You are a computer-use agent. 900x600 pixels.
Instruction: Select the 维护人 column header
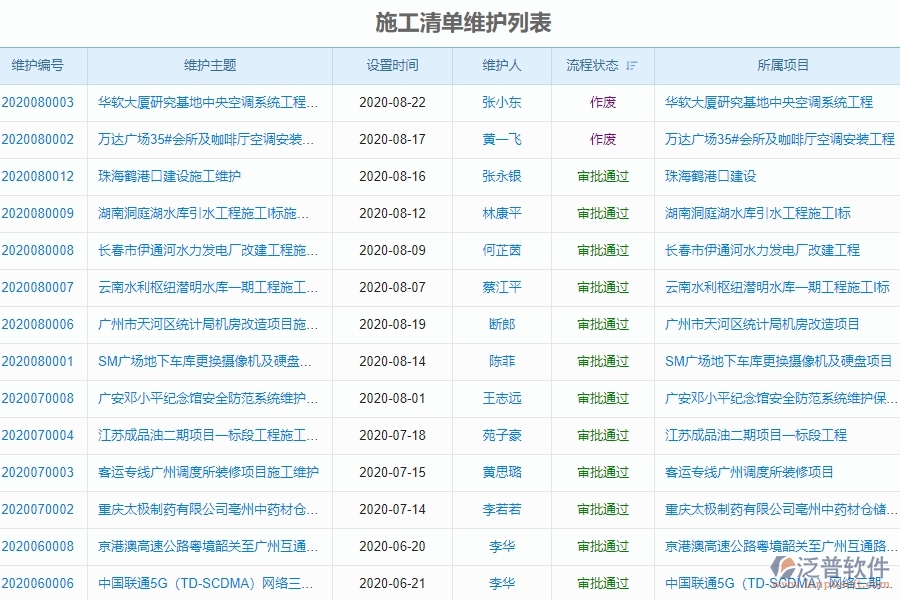[502, 65]
